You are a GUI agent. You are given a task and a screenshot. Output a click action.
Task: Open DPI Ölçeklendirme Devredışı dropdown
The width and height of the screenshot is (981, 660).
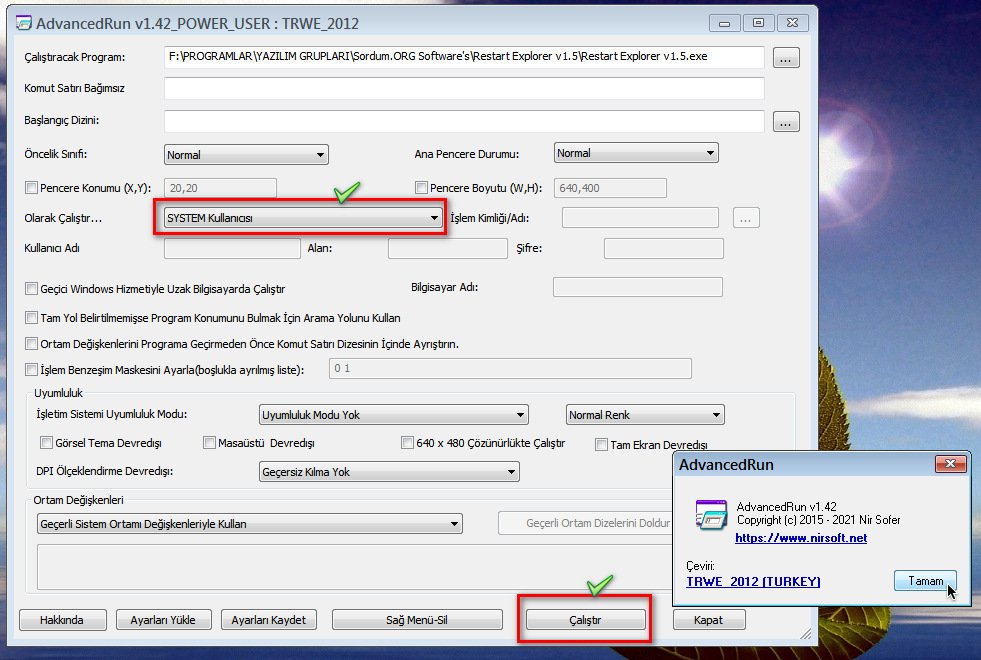(389, 472)
